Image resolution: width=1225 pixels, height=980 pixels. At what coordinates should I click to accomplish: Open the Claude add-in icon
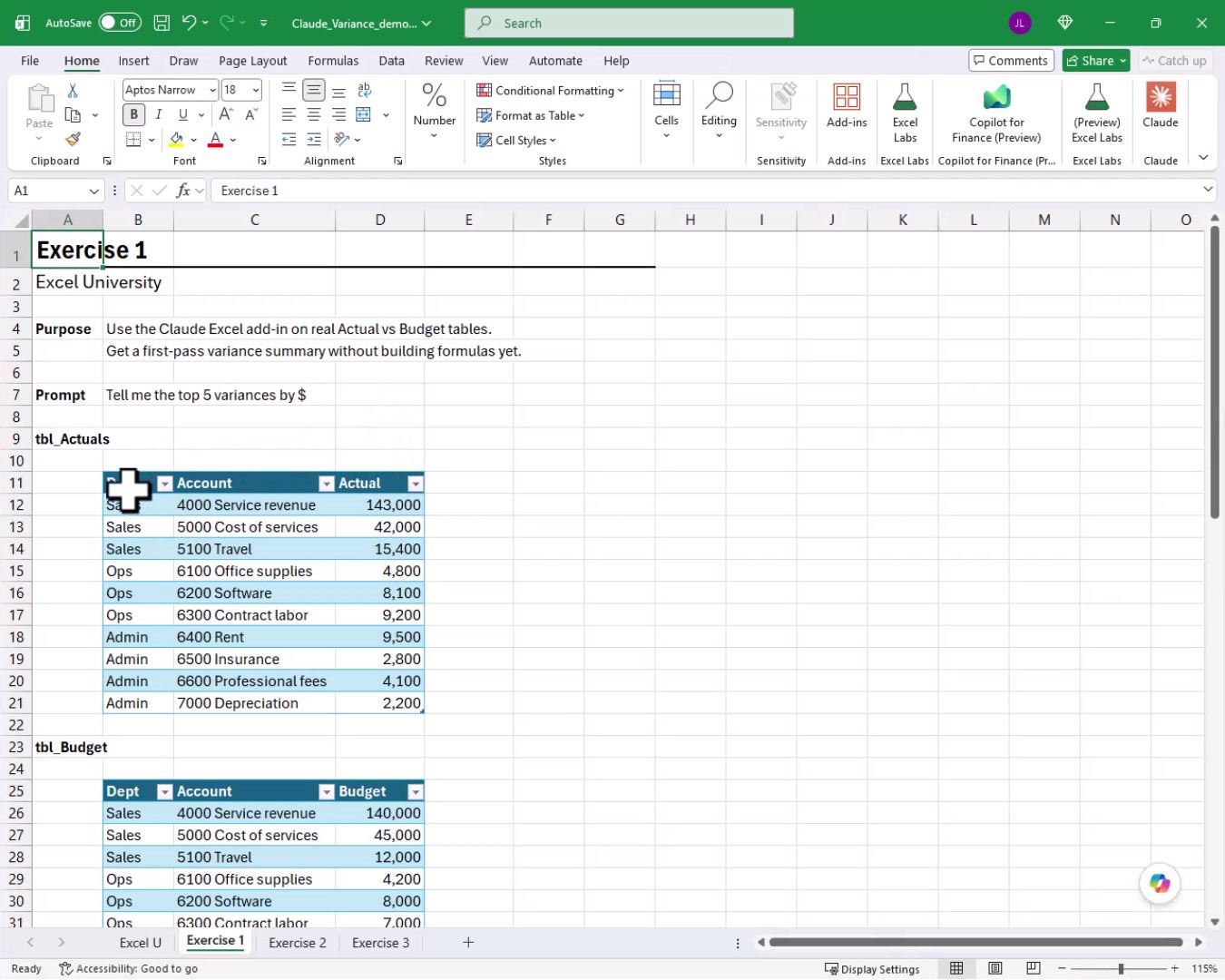click(x=1161, y=97)
